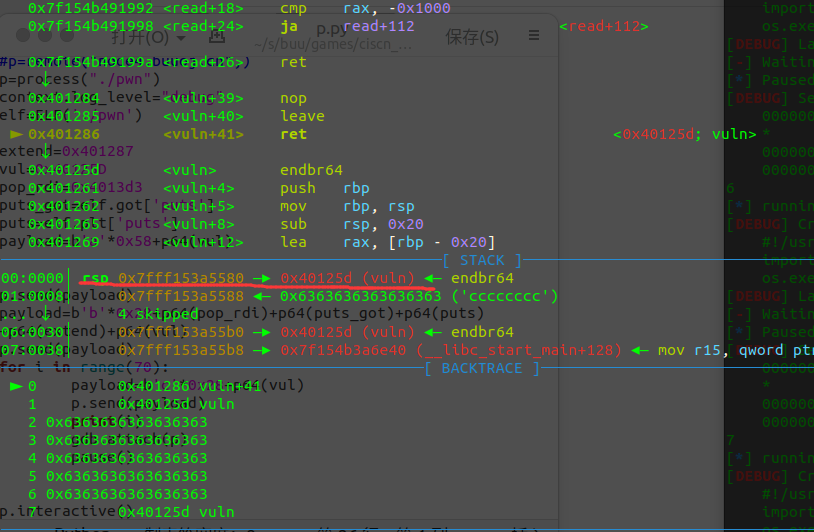Viewport: 814px width, 532px height.
Task: Click stack address 0x7fff153a5580
Action: (x=181, y=278)
